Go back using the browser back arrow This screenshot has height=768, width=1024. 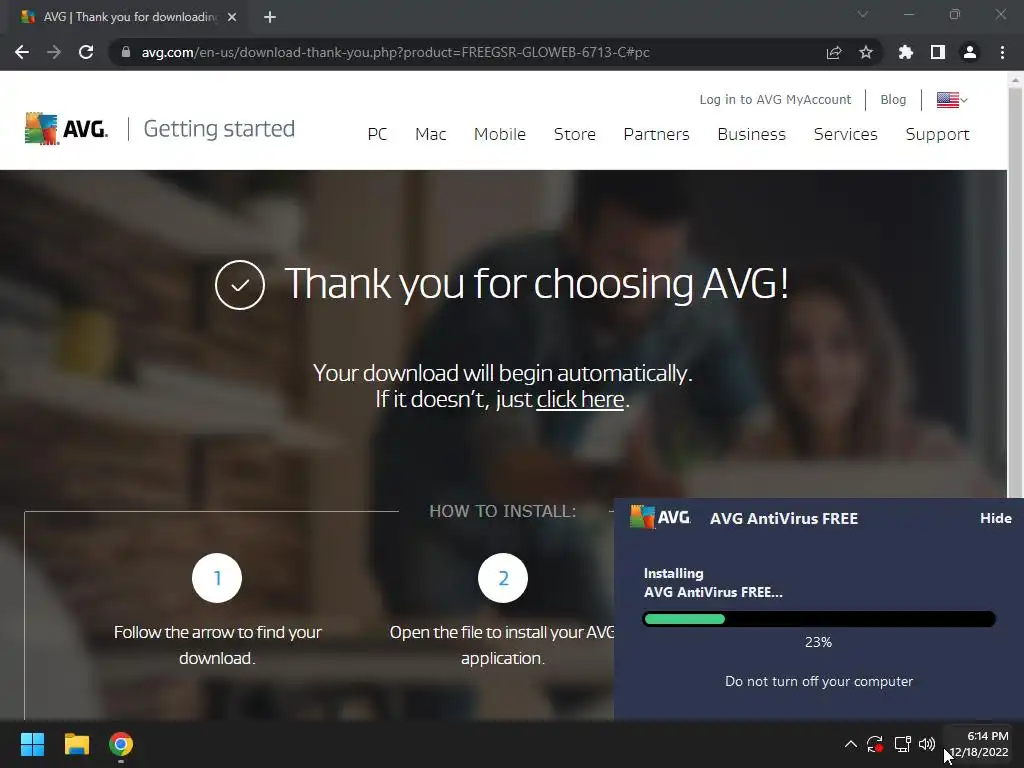pos(22,52)
